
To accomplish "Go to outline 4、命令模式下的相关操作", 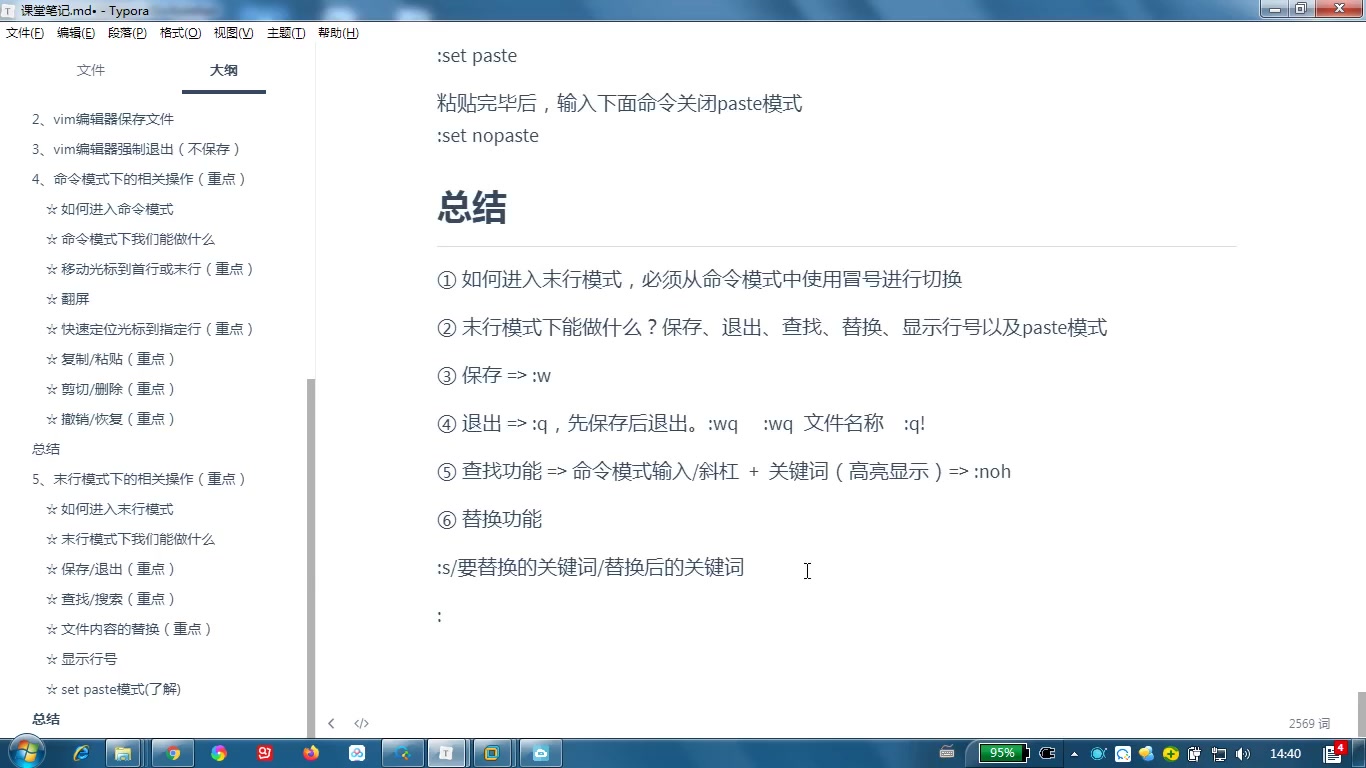I will point(139,179).
